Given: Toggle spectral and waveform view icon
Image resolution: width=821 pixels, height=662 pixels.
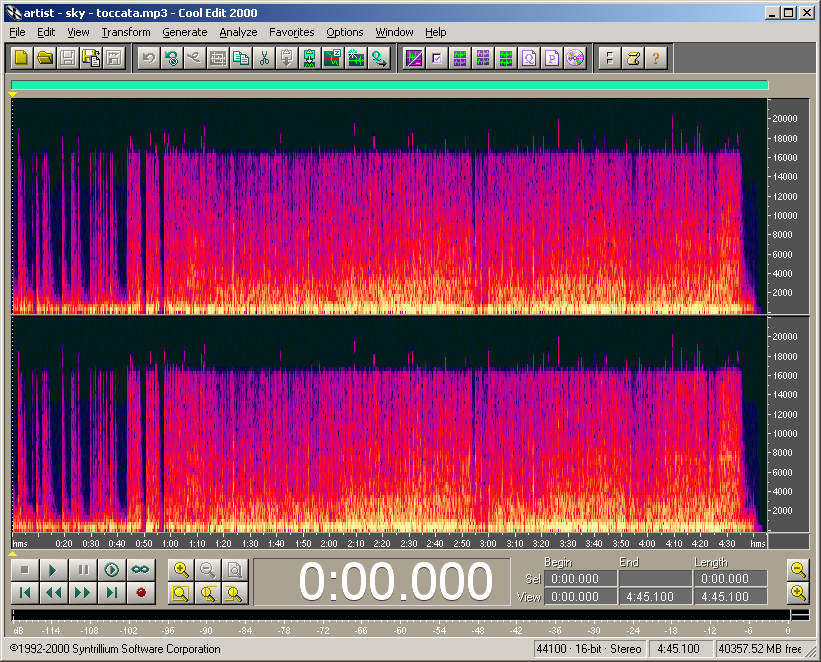Looking at the screenshot, I should tap(413, 58).
